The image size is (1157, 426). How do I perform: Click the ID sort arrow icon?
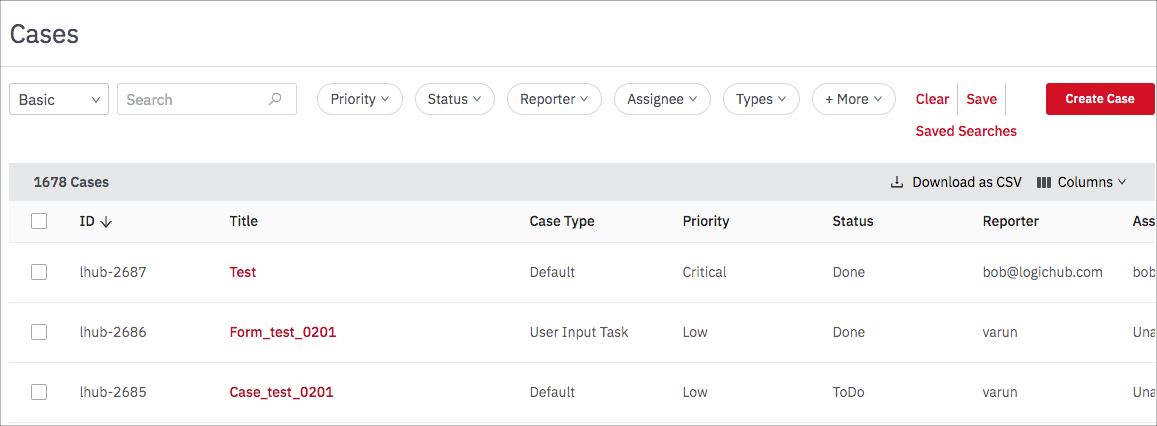[x=106, y=221]
